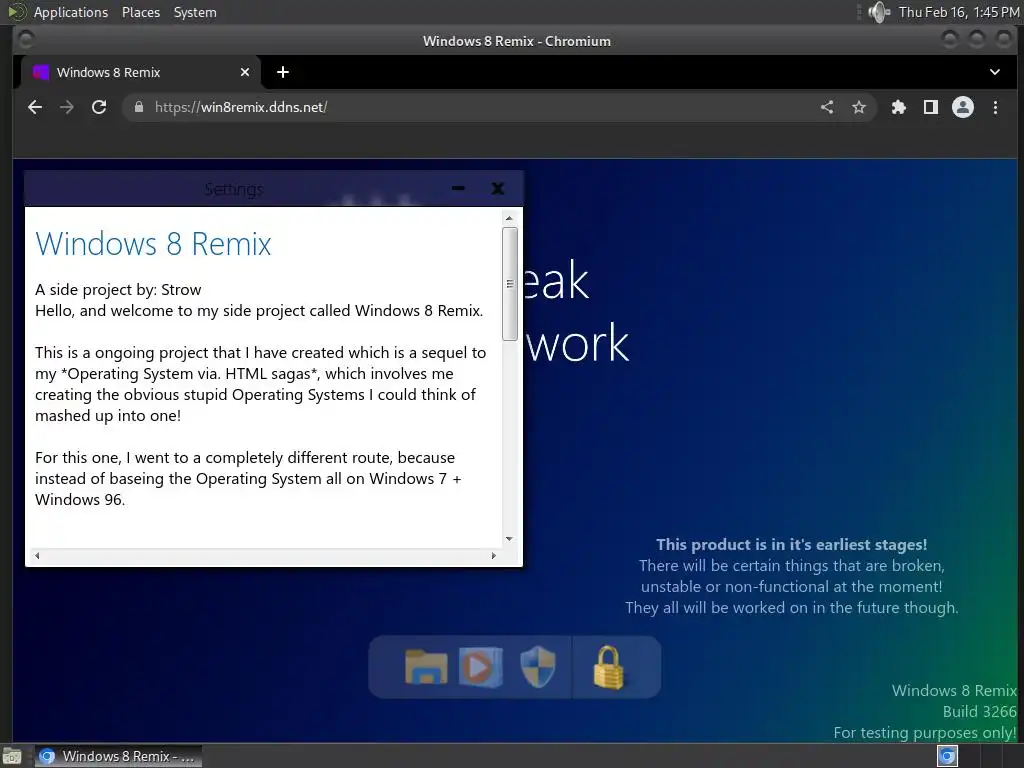Click 'This product is in it's earliest stages!' text
The width and height of the screenshot is (1024, 768).
[792, 545]
